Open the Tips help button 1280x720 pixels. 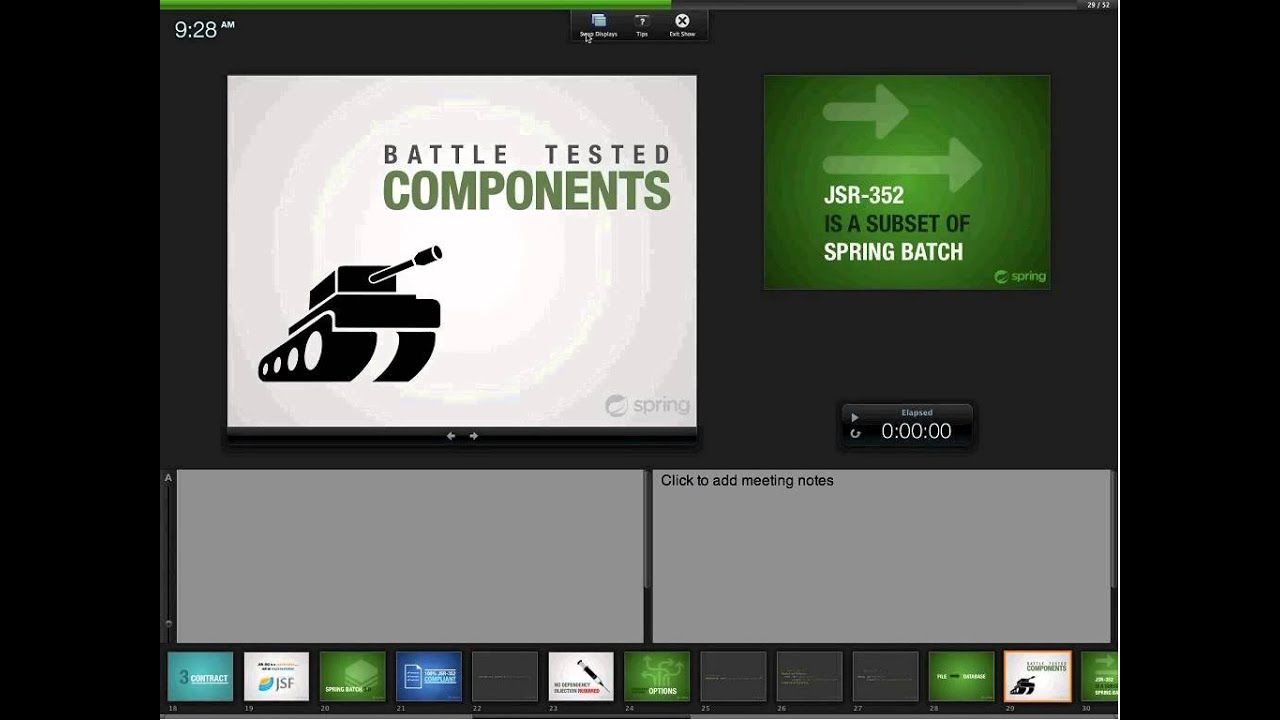642,21
